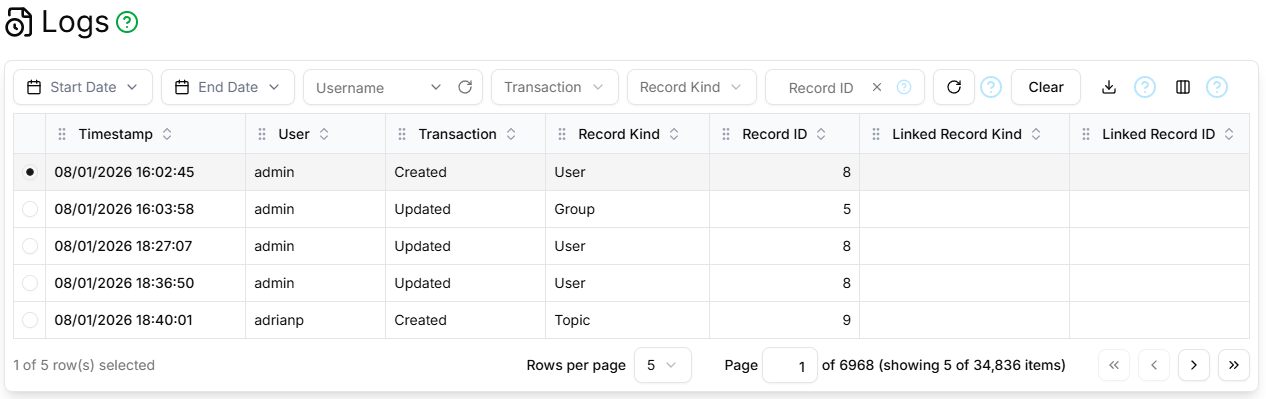Viewport: 1266px width, 399px height.
Task: Sort by Record Kind using its sort arrows
Action: tap(674, 134)
